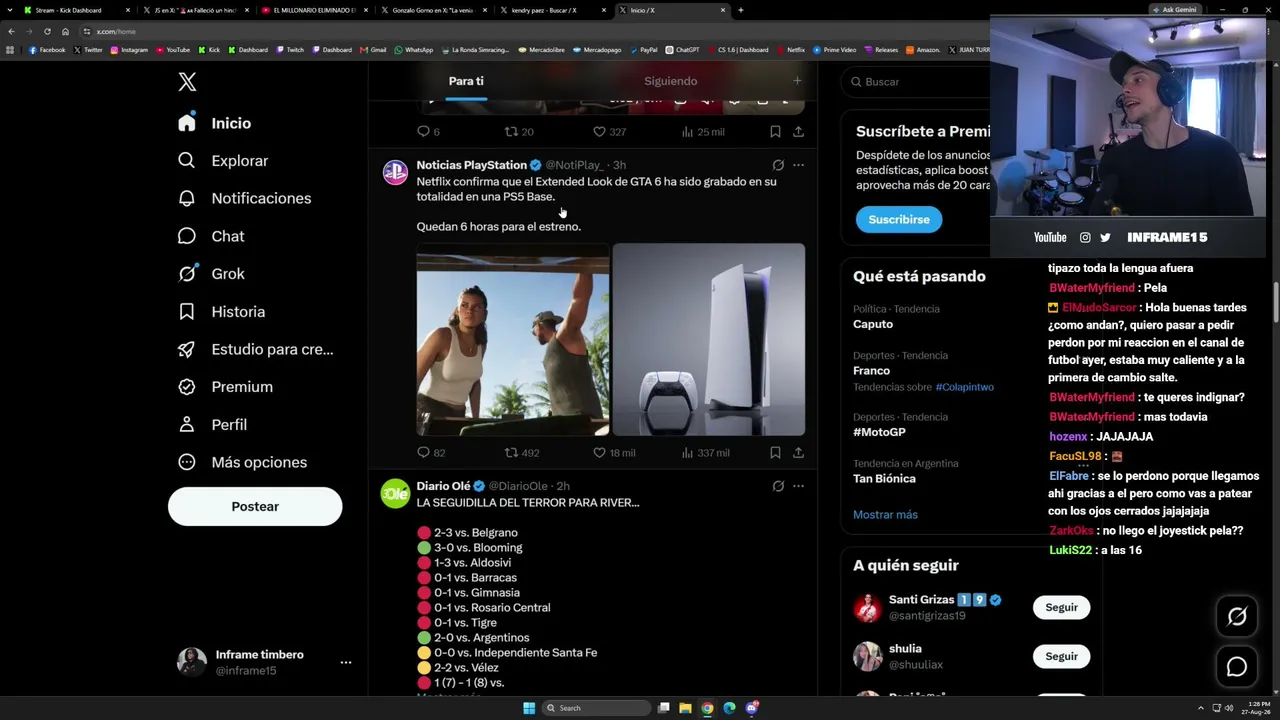Open the #MotoGP trending topic
Screen dimensions: 1280x720
coord(879,432)
